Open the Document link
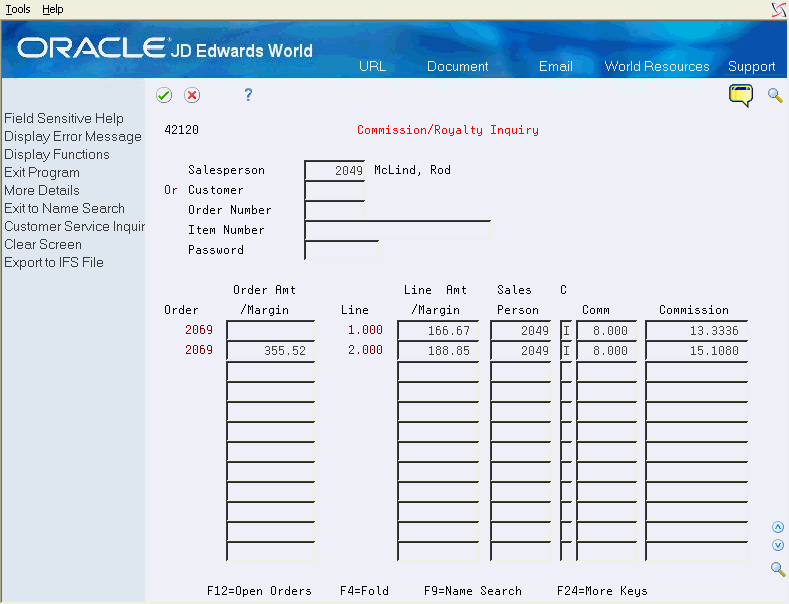789x604 pixels. [x=457, y=66]
